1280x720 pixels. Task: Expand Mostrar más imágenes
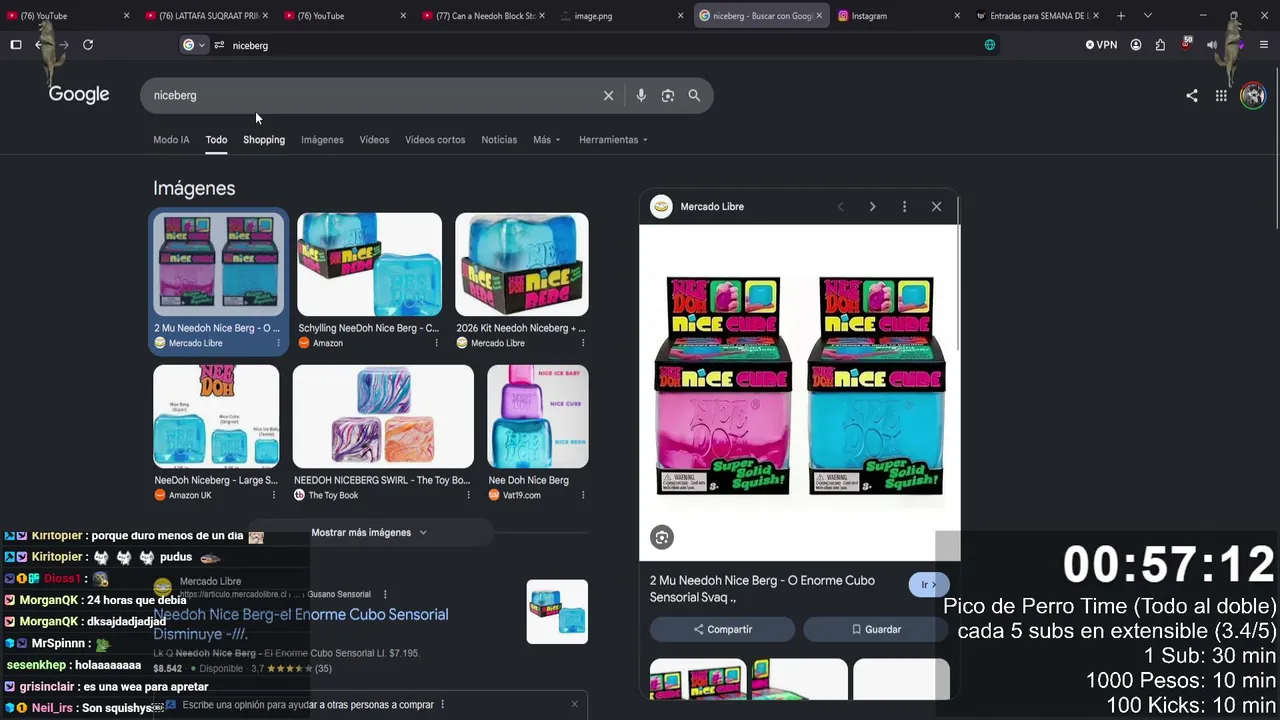pyautogui.click(x=369, y=533)
